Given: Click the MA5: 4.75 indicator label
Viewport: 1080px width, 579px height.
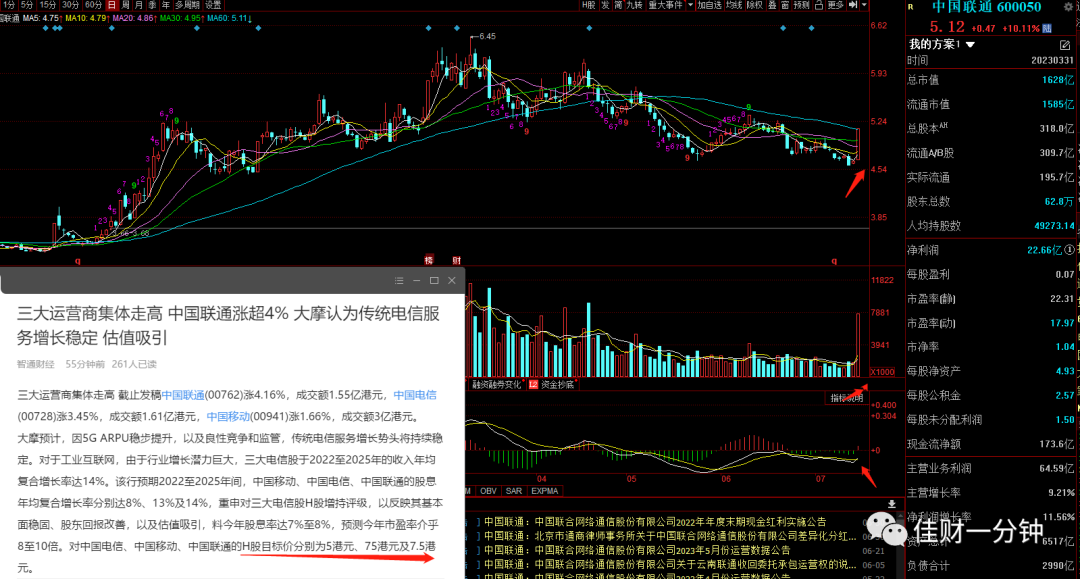Looking at the screenshot, I should click(x=43, y=19).
